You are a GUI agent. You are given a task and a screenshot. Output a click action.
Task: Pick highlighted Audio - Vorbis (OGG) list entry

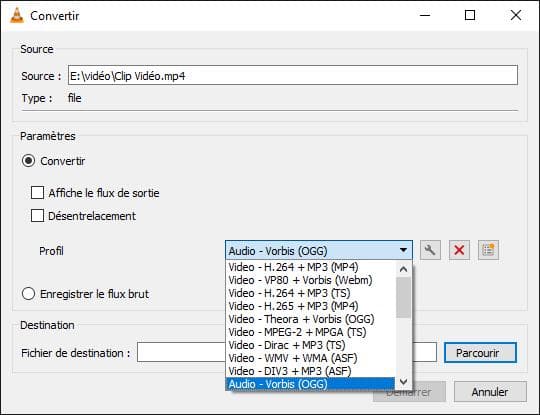point(310,384)
